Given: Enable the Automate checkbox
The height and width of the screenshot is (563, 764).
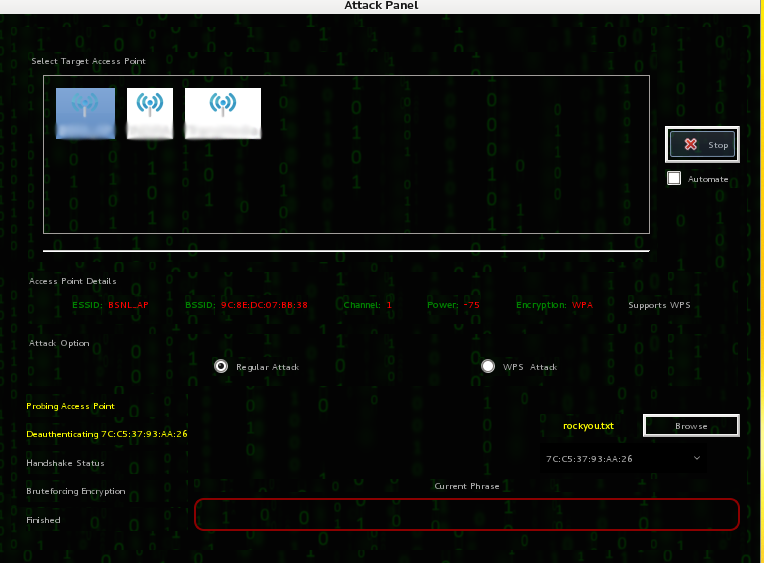Looking at the screenshot, I should 674,178.
